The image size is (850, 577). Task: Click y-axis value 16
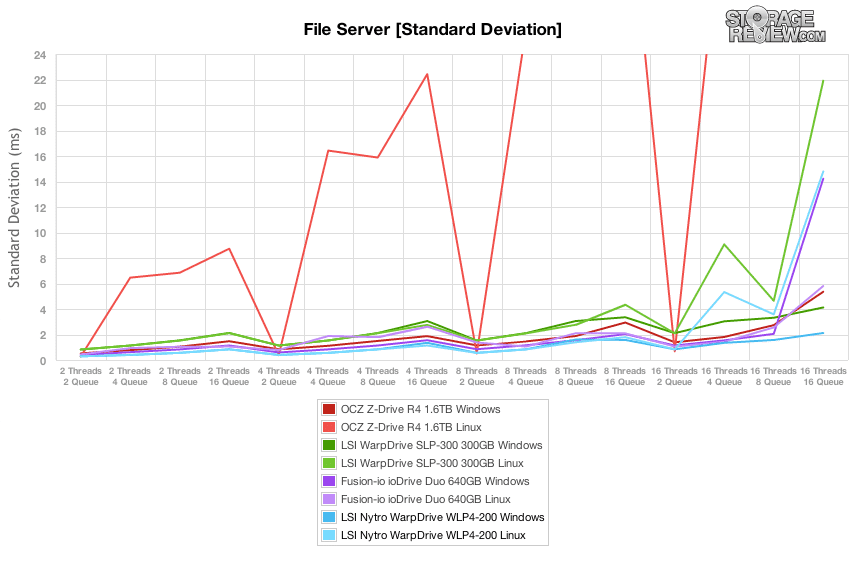[40, 157]
